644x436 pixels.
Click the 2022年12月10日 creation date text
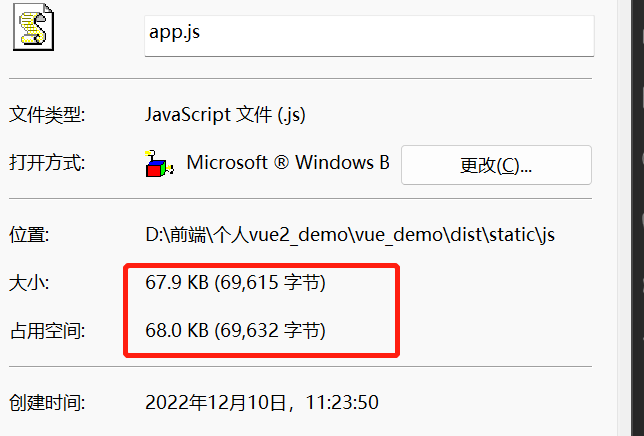tap(216, 403)
